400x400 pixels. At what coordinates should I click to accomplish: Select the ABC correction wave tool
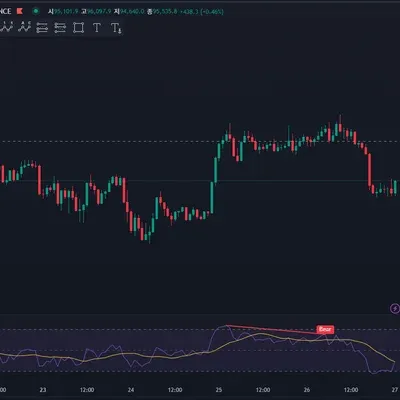[x=24, y=27]
